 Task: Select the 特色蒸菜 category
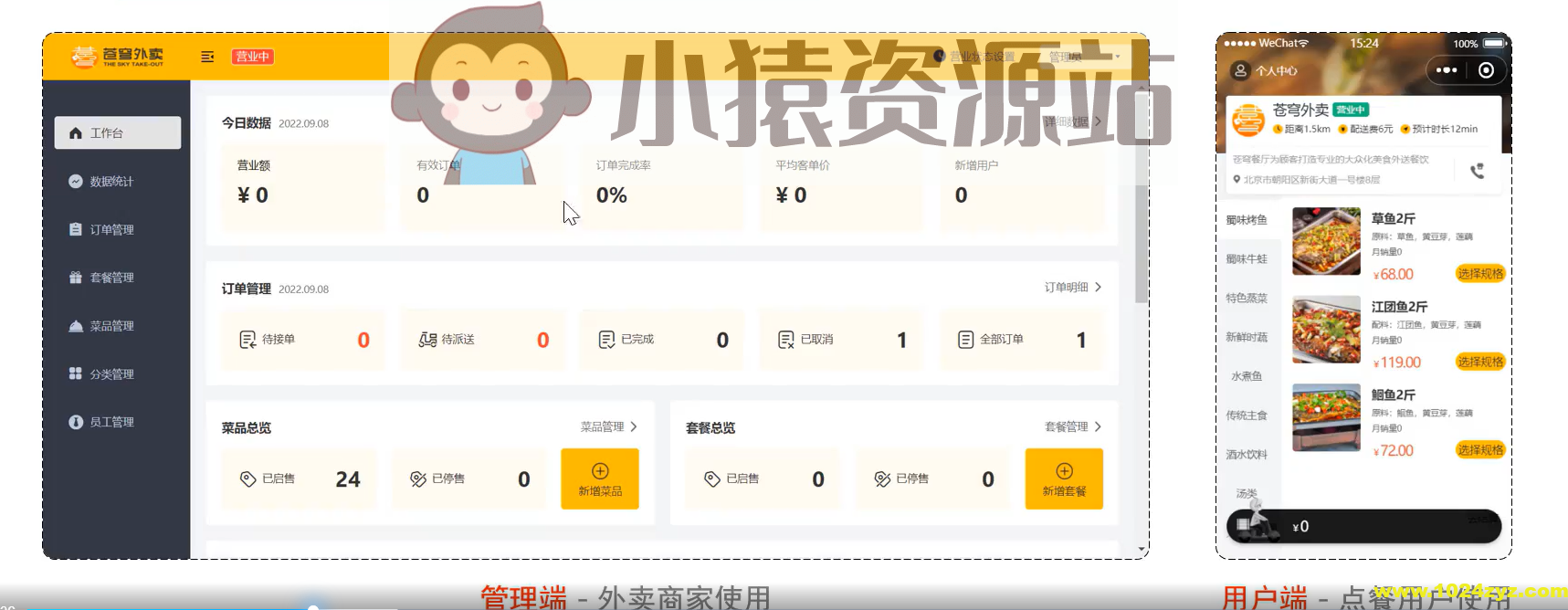(1247, 299)
